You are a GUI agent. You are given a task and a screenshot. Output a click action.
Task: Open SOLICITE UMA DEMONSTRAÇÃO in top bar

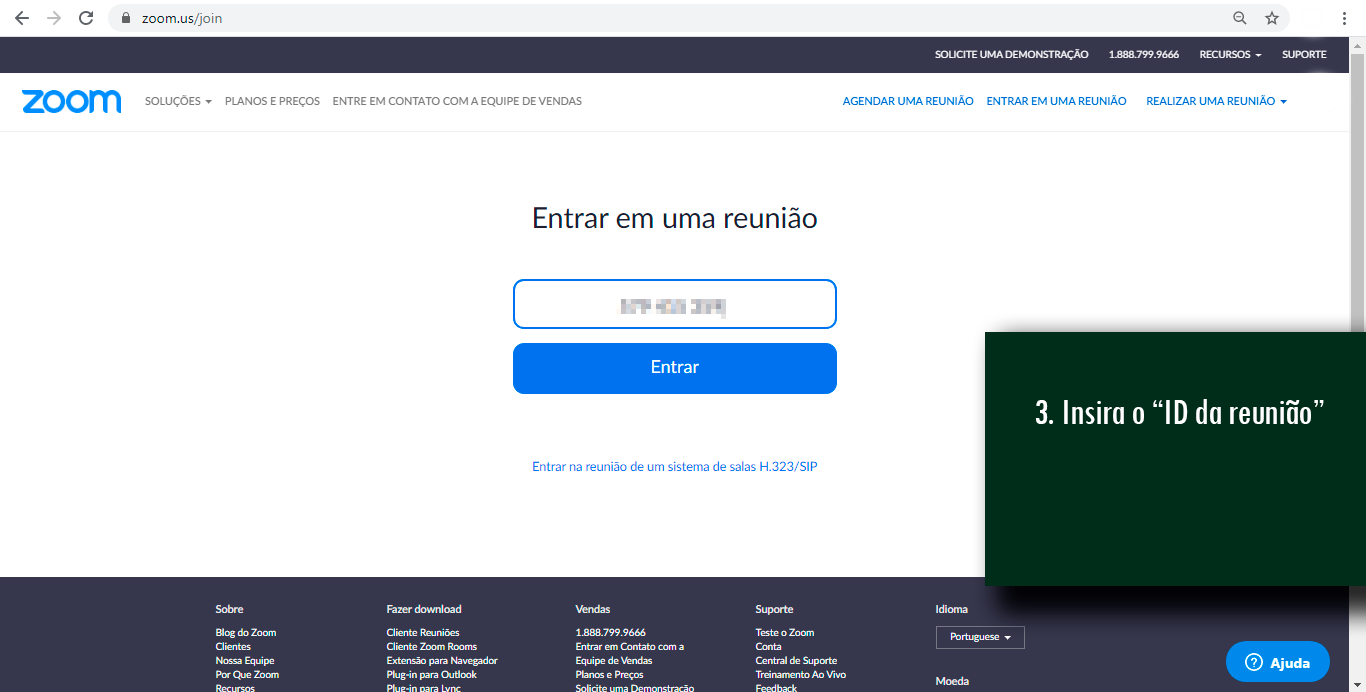click(1011, 55)
